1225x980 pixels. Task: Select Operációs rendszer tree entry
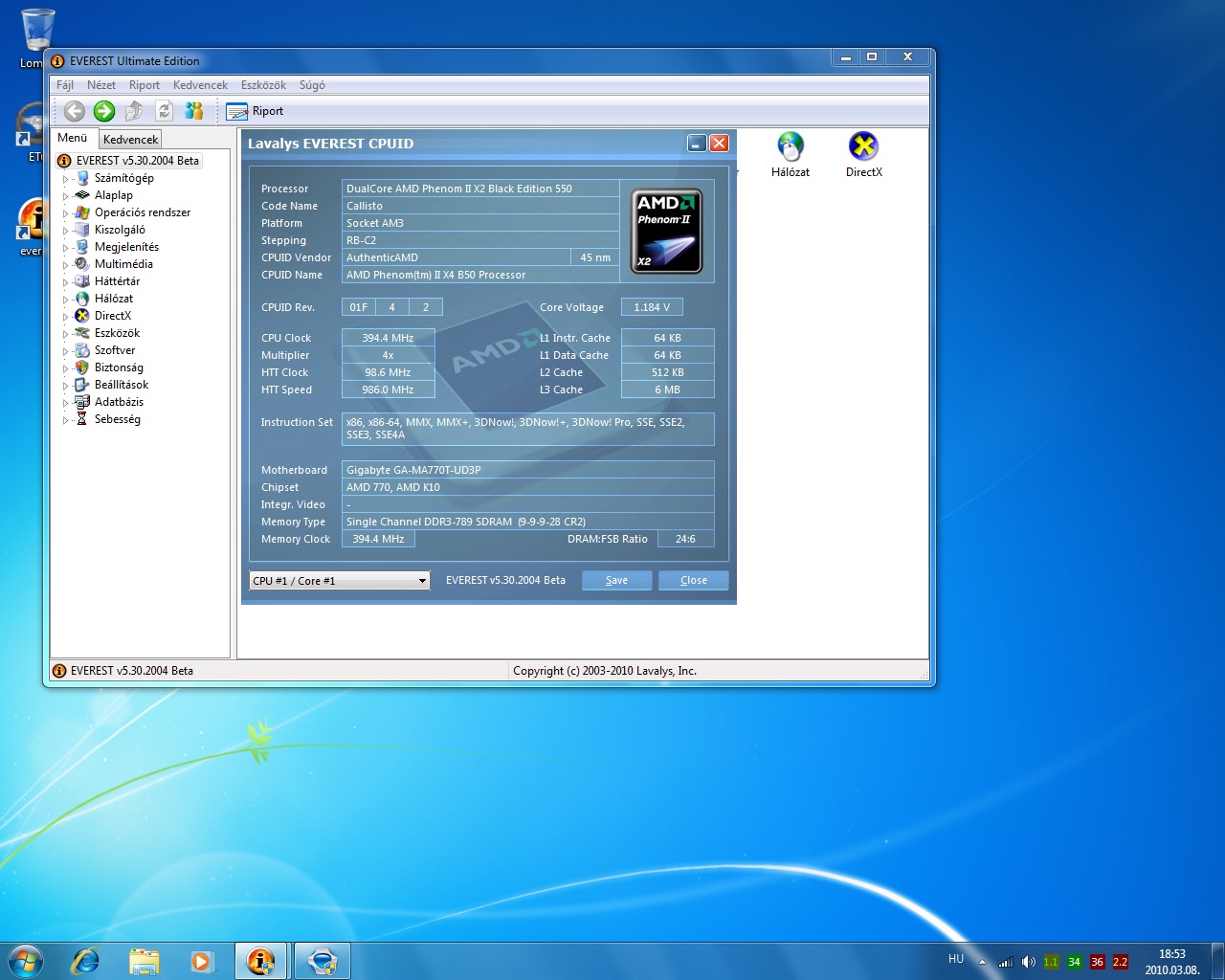click(142, 212)
